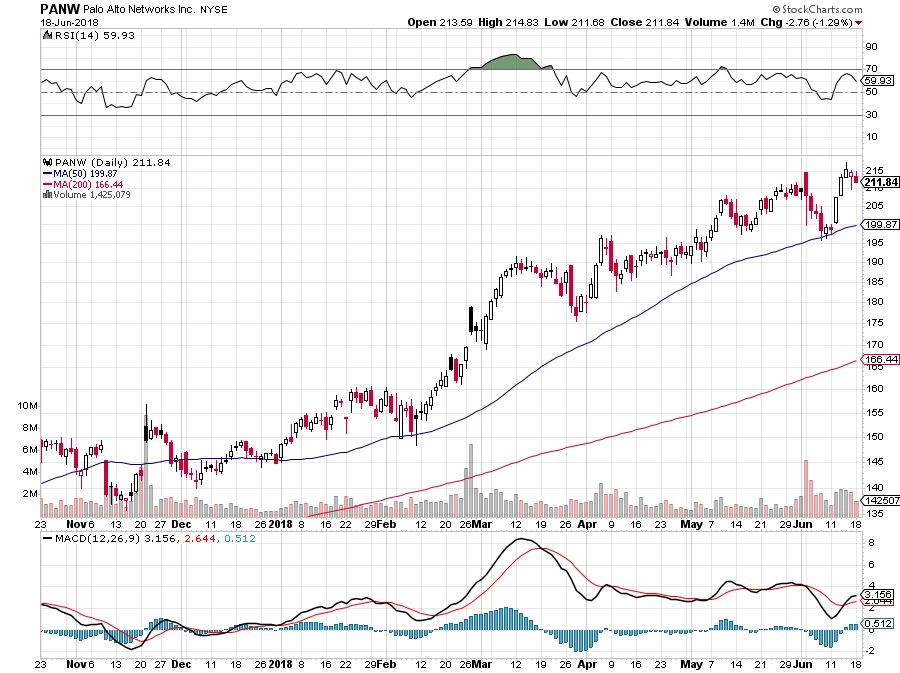Image resolution: width=900 pixels, height=673 pixels.
Task: Click the 3.156 tag on the MACD axis
Action: 878,594
